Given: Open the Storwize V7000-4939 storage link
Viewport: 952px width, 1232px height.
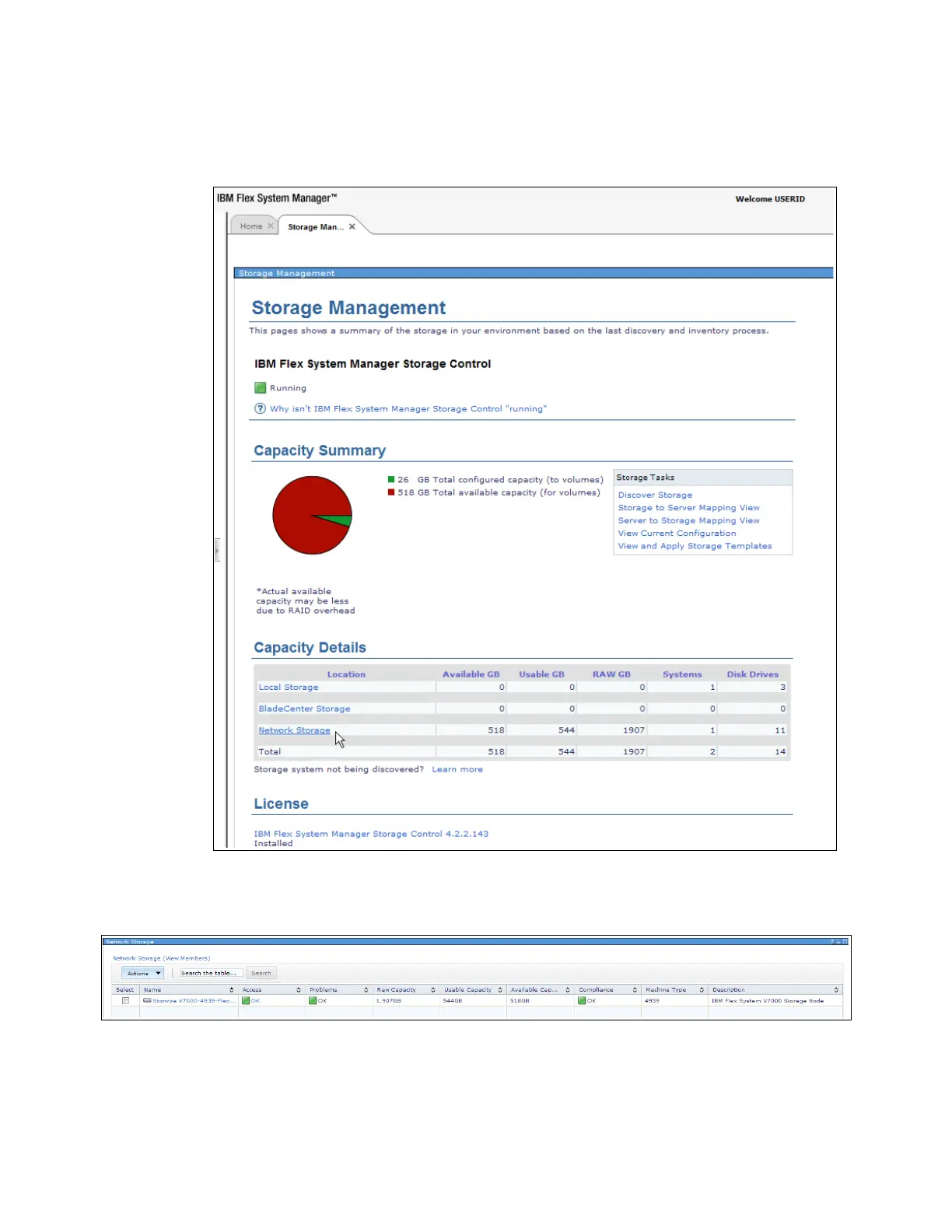Looking at the screenshot, I should [x=194, y=1001].
